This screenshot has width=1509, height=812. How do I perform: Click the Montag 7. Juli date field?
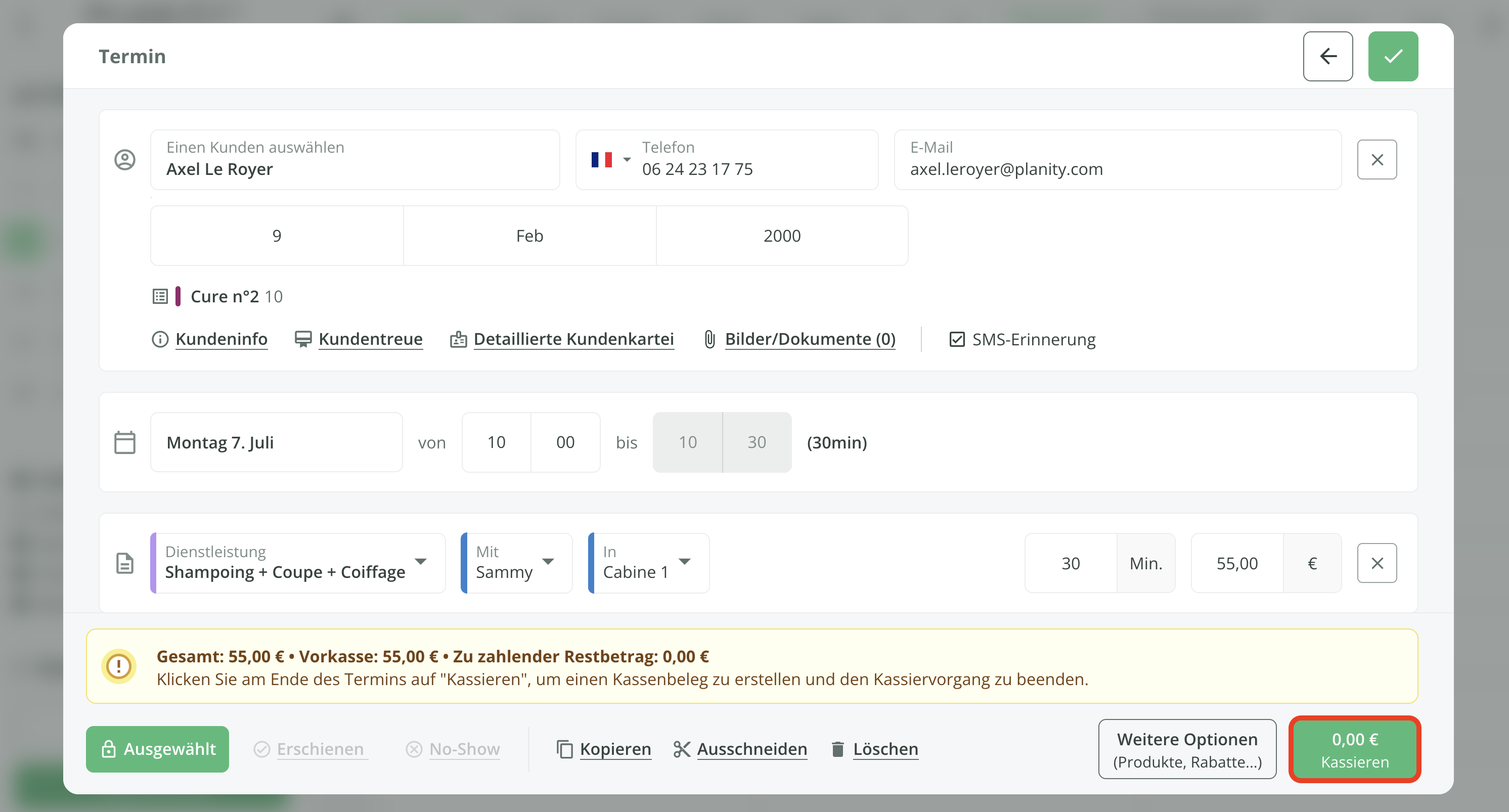pos(276,442)
